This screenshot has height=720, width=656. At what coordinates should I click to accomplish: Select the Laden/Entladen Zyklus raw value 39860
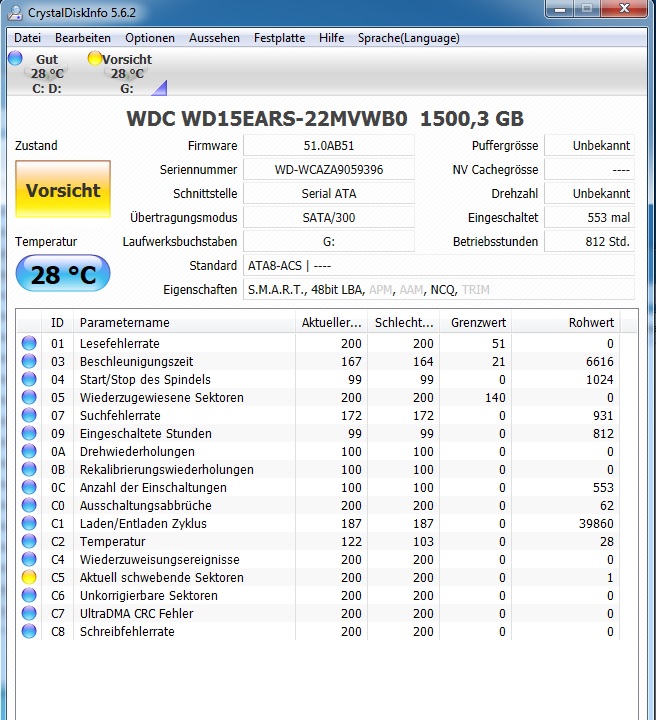(x=596, y=523)
